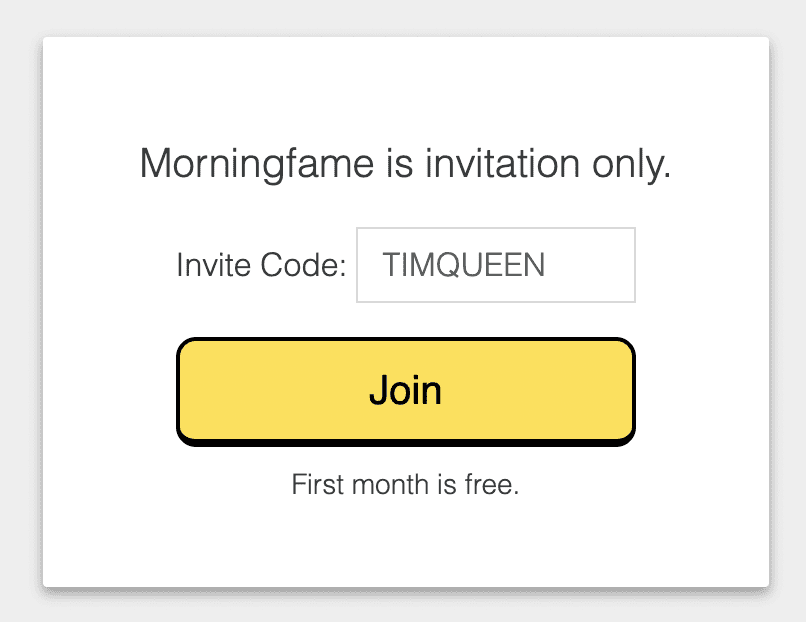Focus the Invite Code input field
The height and width of the screenshot is (622, 806).
pyautogui.click(x=495, y=265)
